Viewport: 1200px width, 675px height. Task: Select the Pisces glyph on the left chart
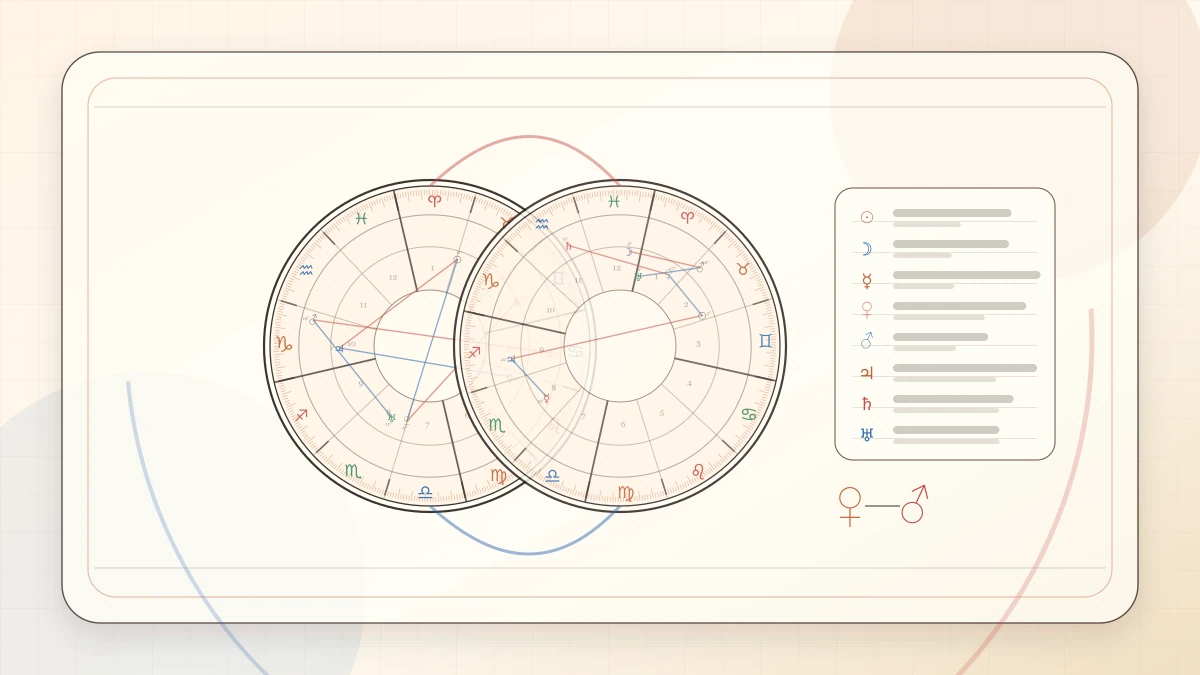(x=361, y=218)
